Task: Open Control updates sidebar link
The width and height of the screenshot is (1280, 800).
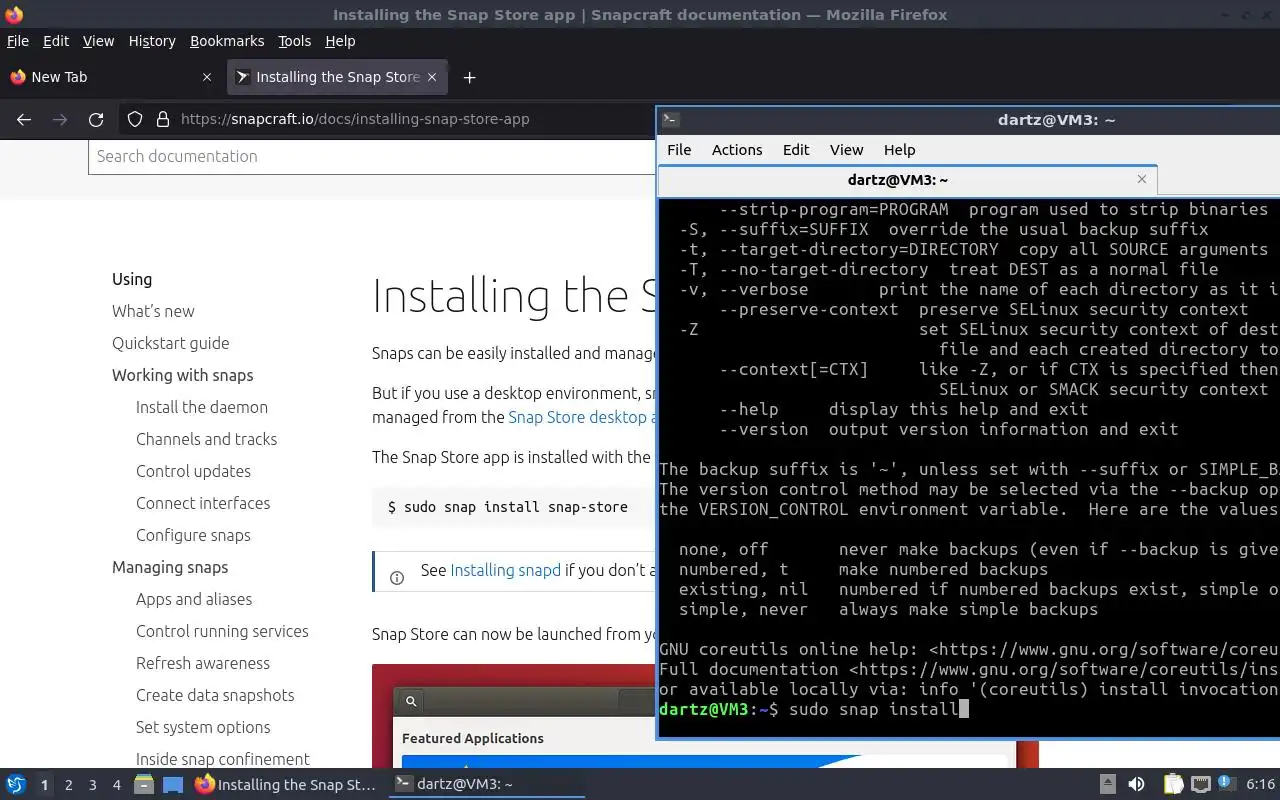Action: (x=193, y=471)
